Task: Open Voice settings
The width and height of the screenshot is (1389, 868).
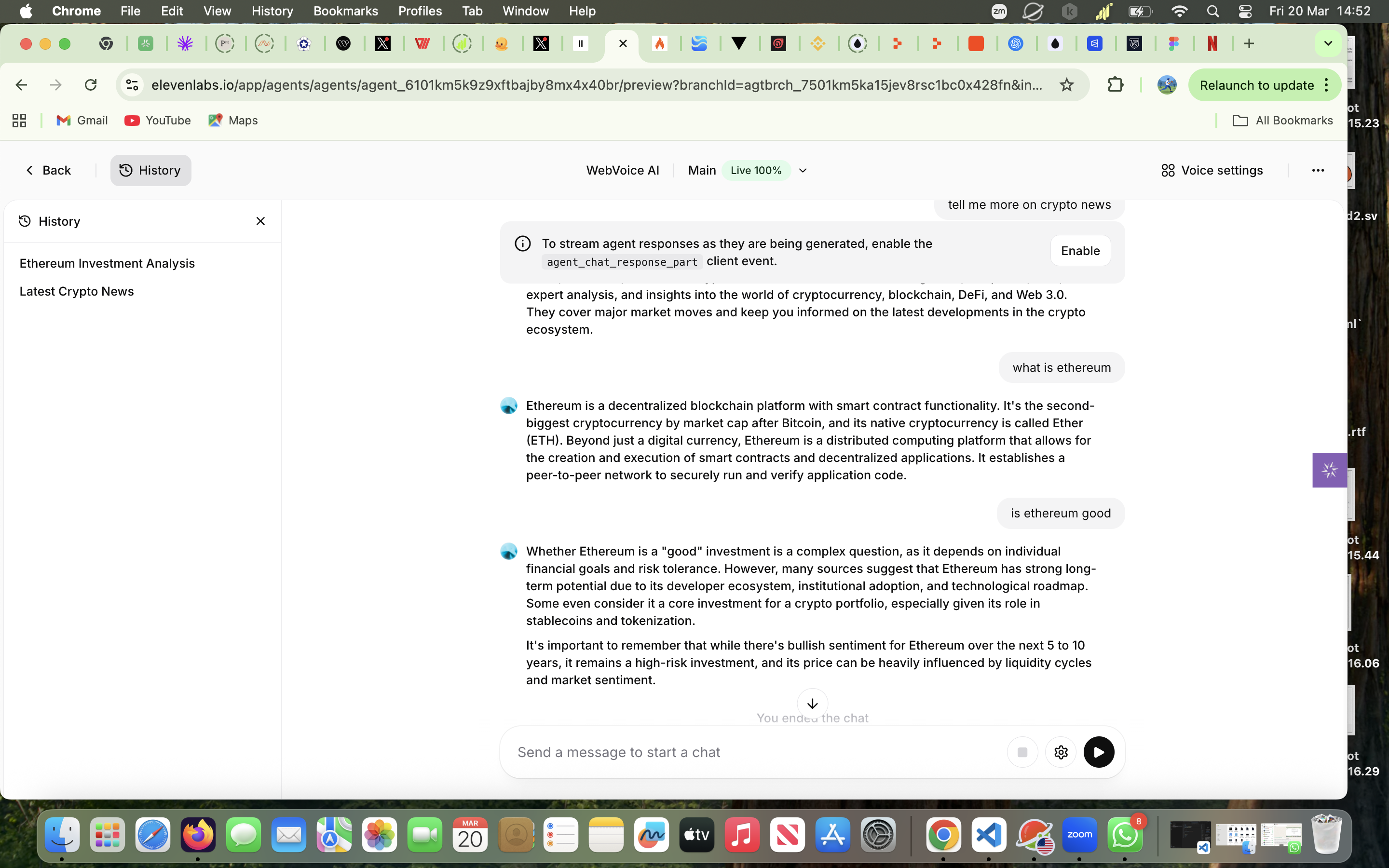Action: (x=1212, y=171)
